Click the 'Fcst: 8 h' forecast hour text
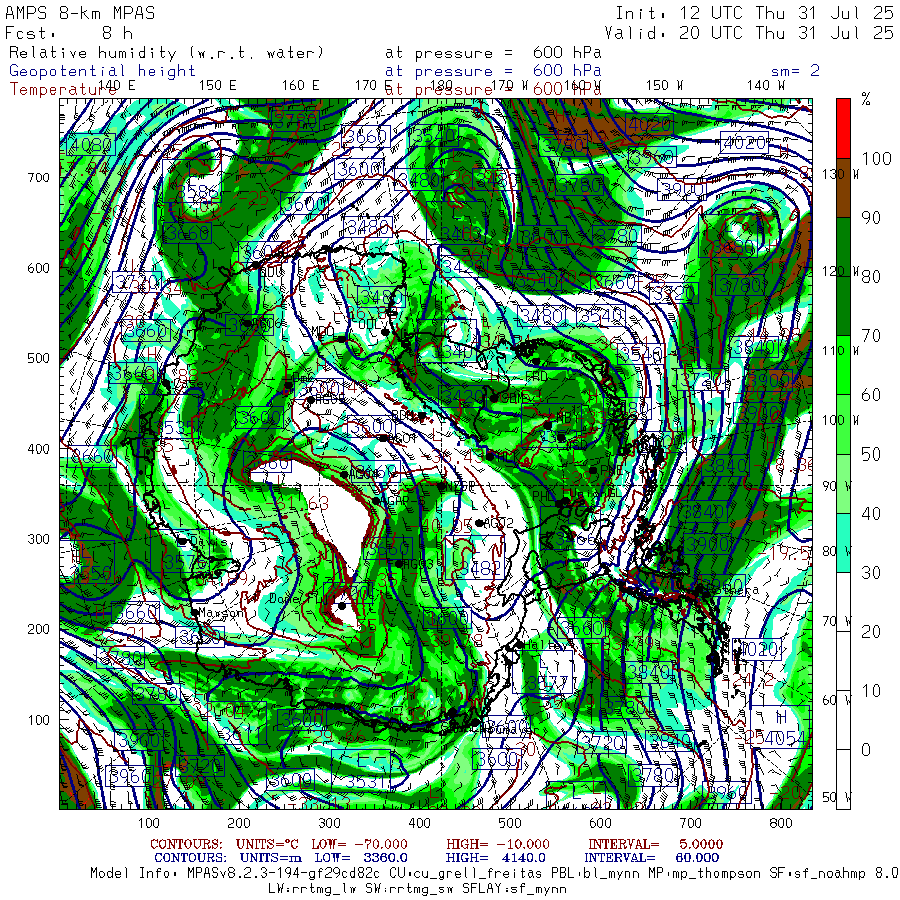This screenshot has height=900, width=900. coord(69,33)
